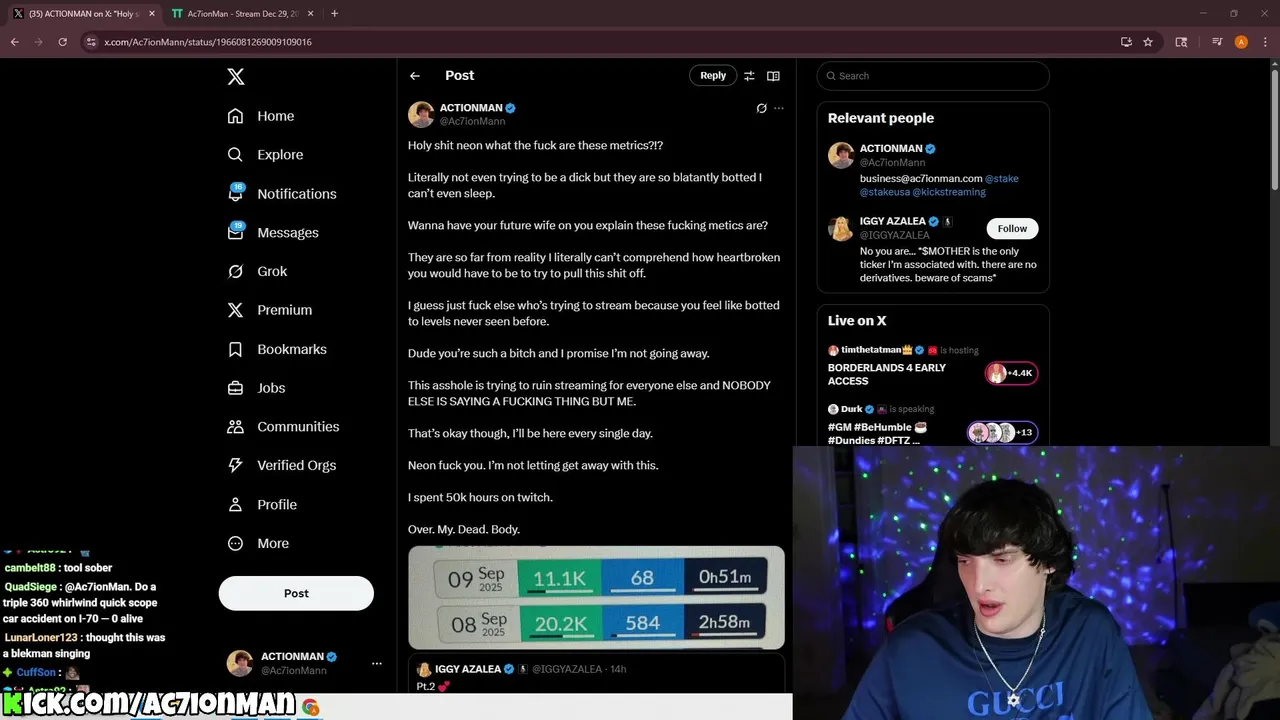Go back with the Post arrow

[x=414, y=76]
